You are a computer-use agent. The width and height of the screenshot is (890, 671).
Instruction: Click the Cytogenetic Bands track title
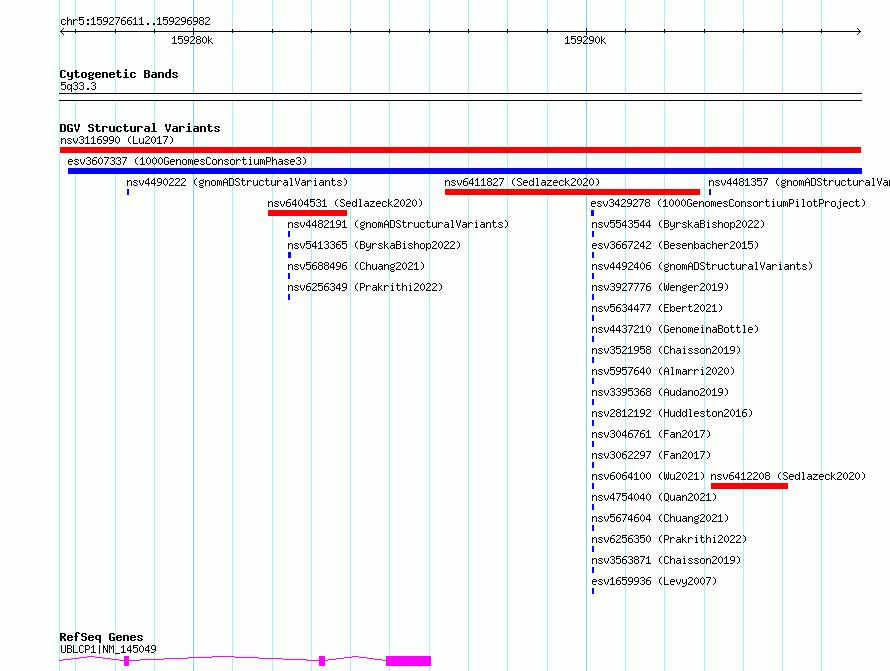coord(119,74)
